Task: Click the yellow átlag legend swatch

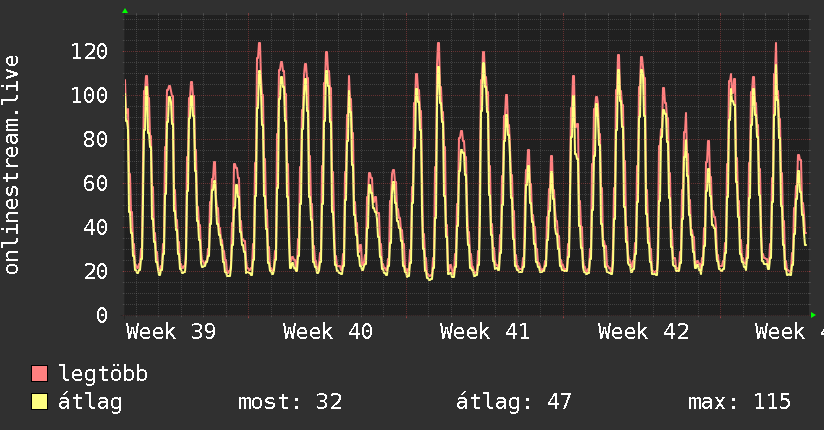Action: click(x=39, y=402)
